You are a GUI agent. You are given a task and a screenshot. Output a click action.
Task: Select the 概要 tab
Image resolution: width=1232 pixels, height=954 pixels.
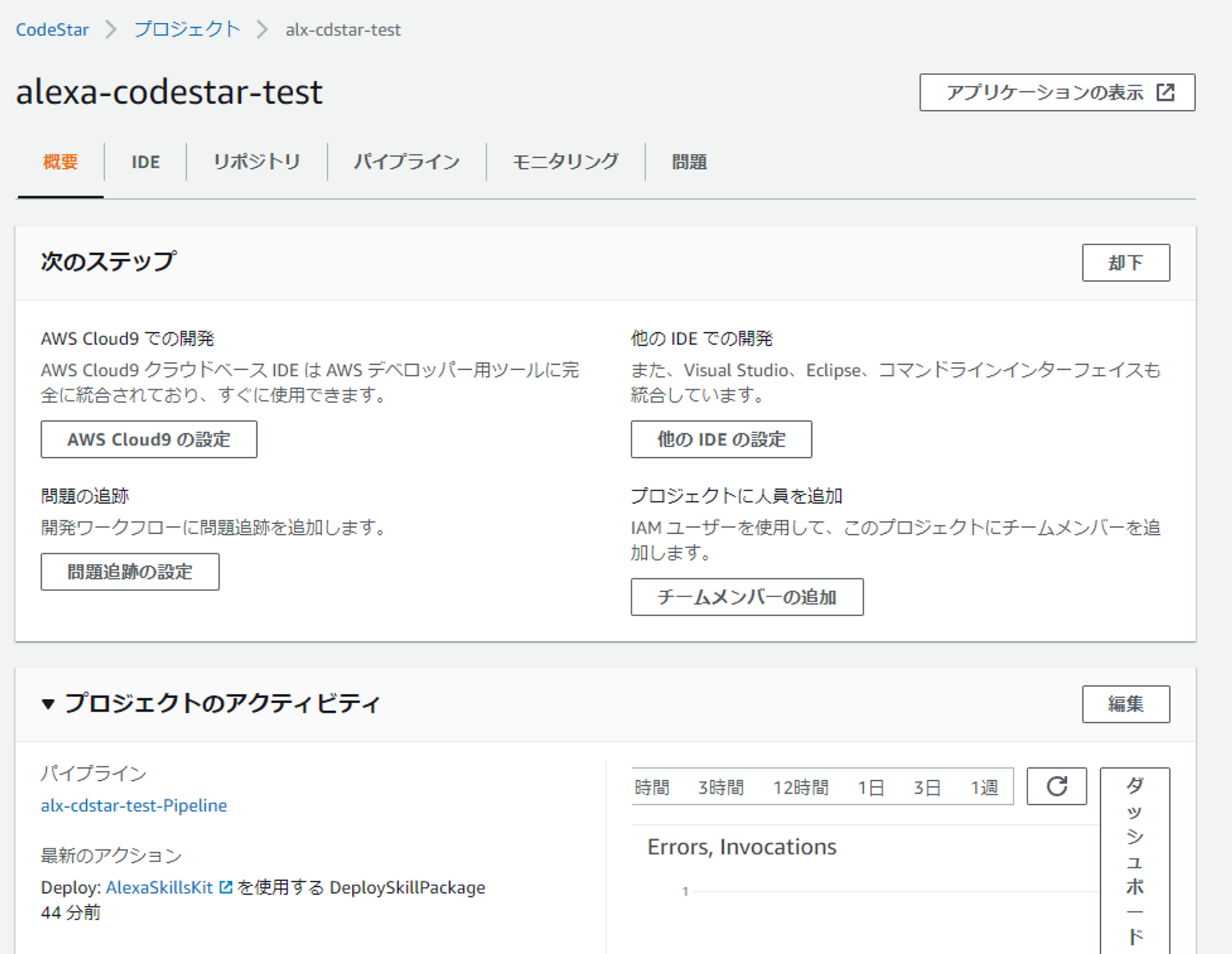[x=60, y=162]
